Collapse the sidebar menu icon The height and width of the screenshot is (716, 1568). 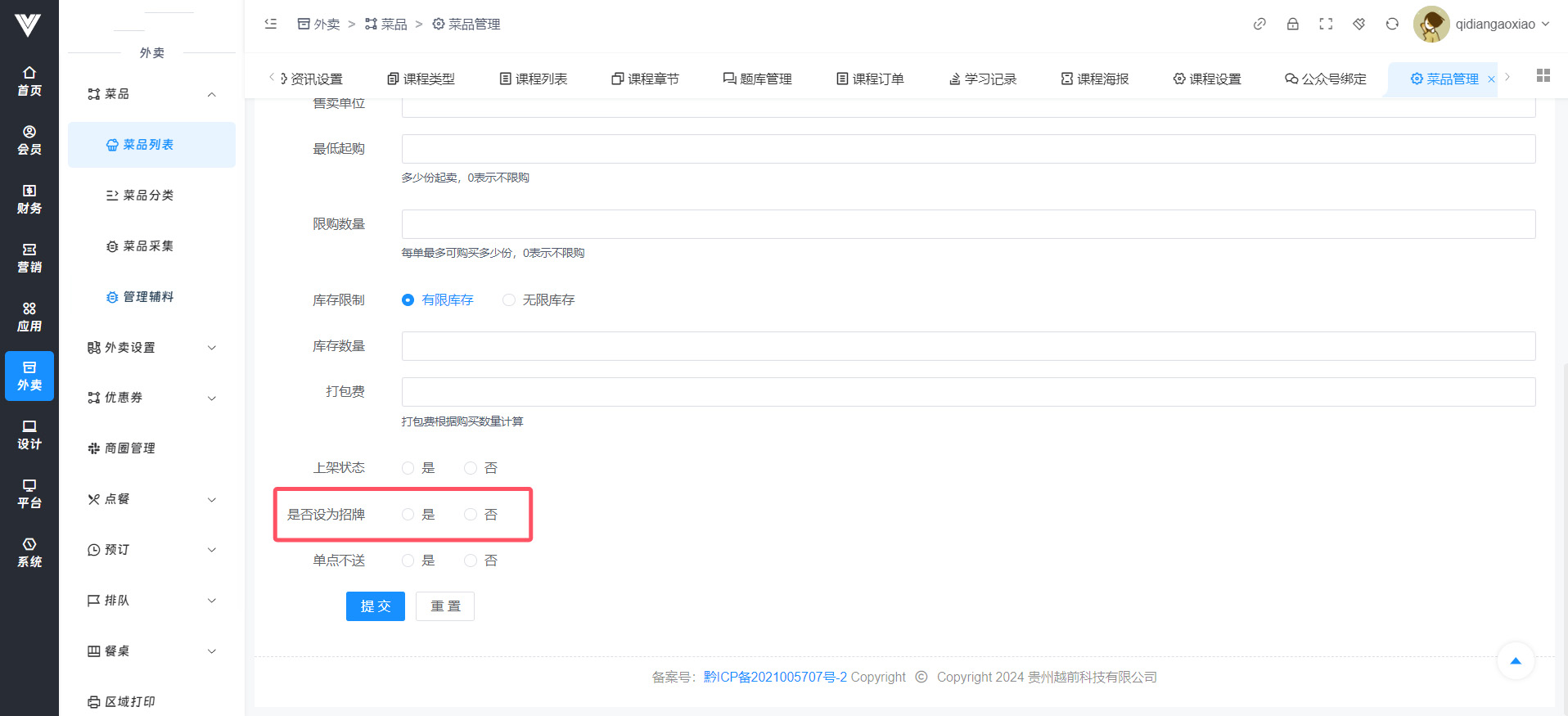[271, 24]
